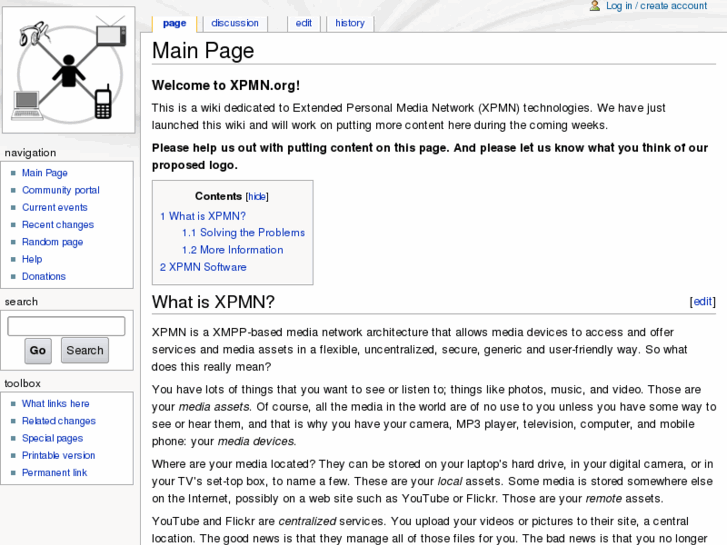Jump to 1 What is XPMN? in contents
Image resolution: width=727 pixels, height=545 pixels.
click(203, 216)
